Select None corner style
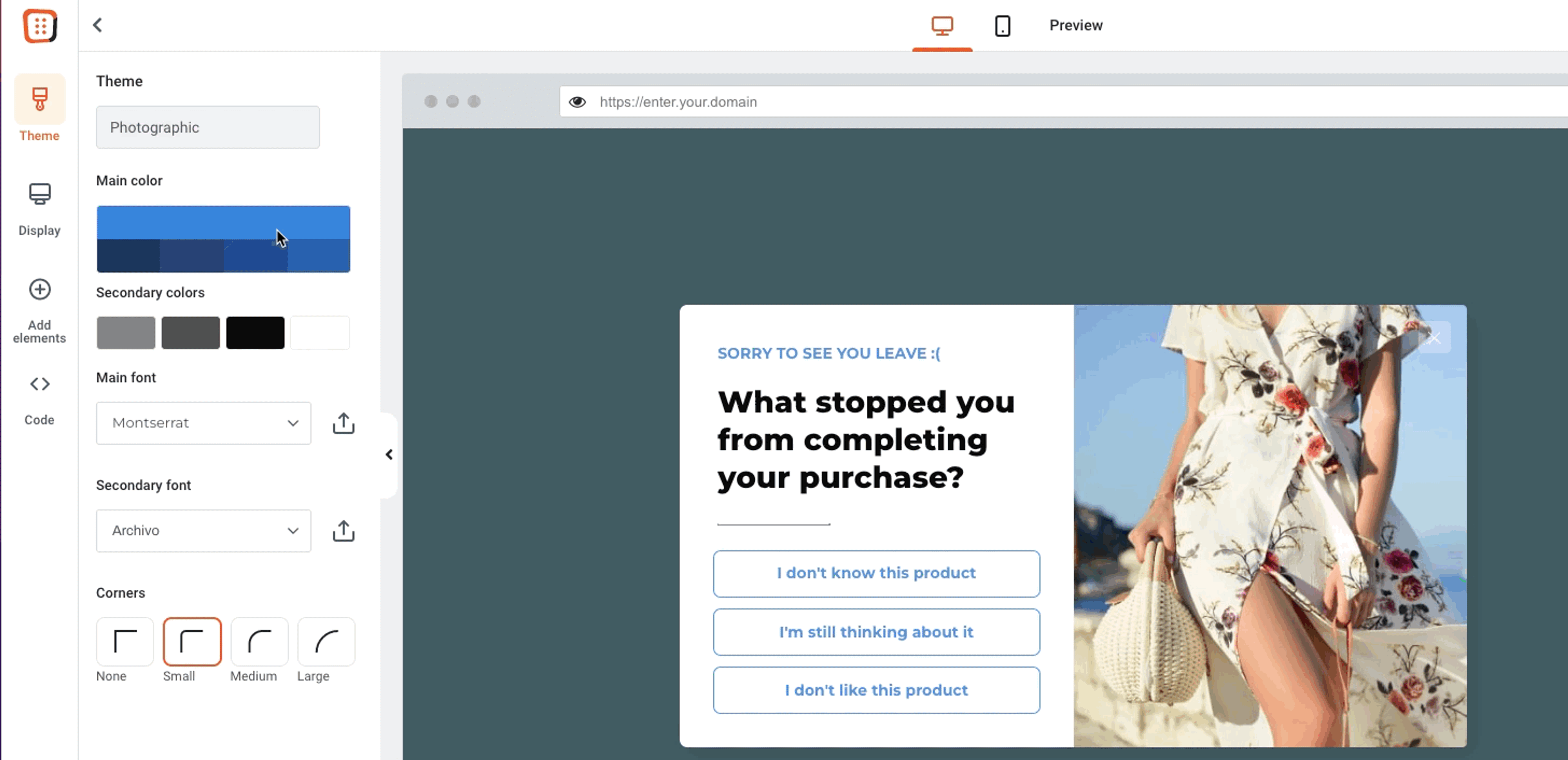 click(125, 641)
